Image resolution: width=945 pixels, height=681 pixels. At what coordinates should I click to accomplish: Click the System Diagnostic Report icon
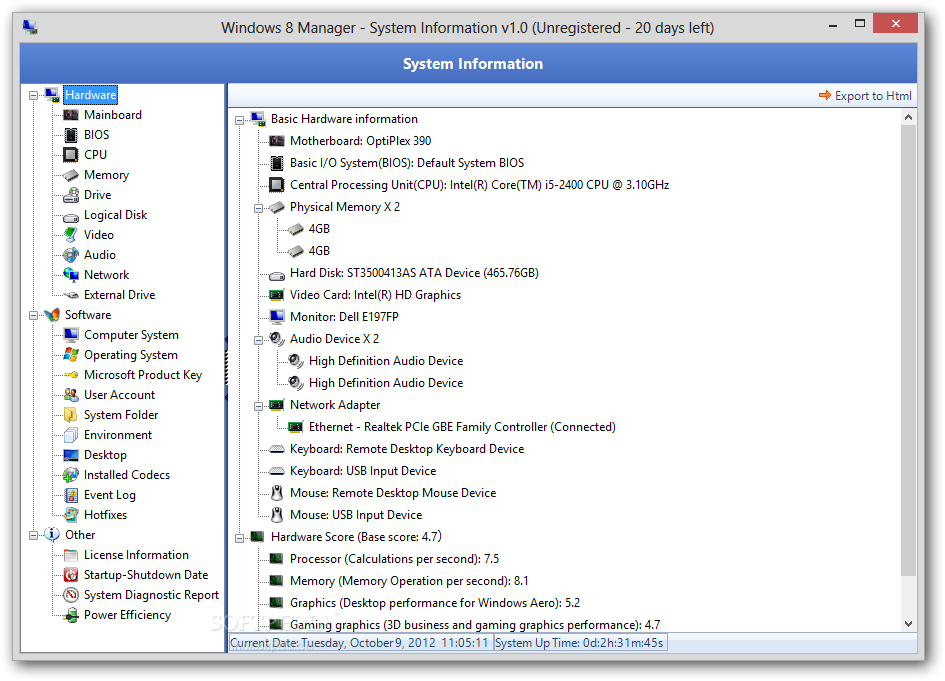tap(71, 595)
